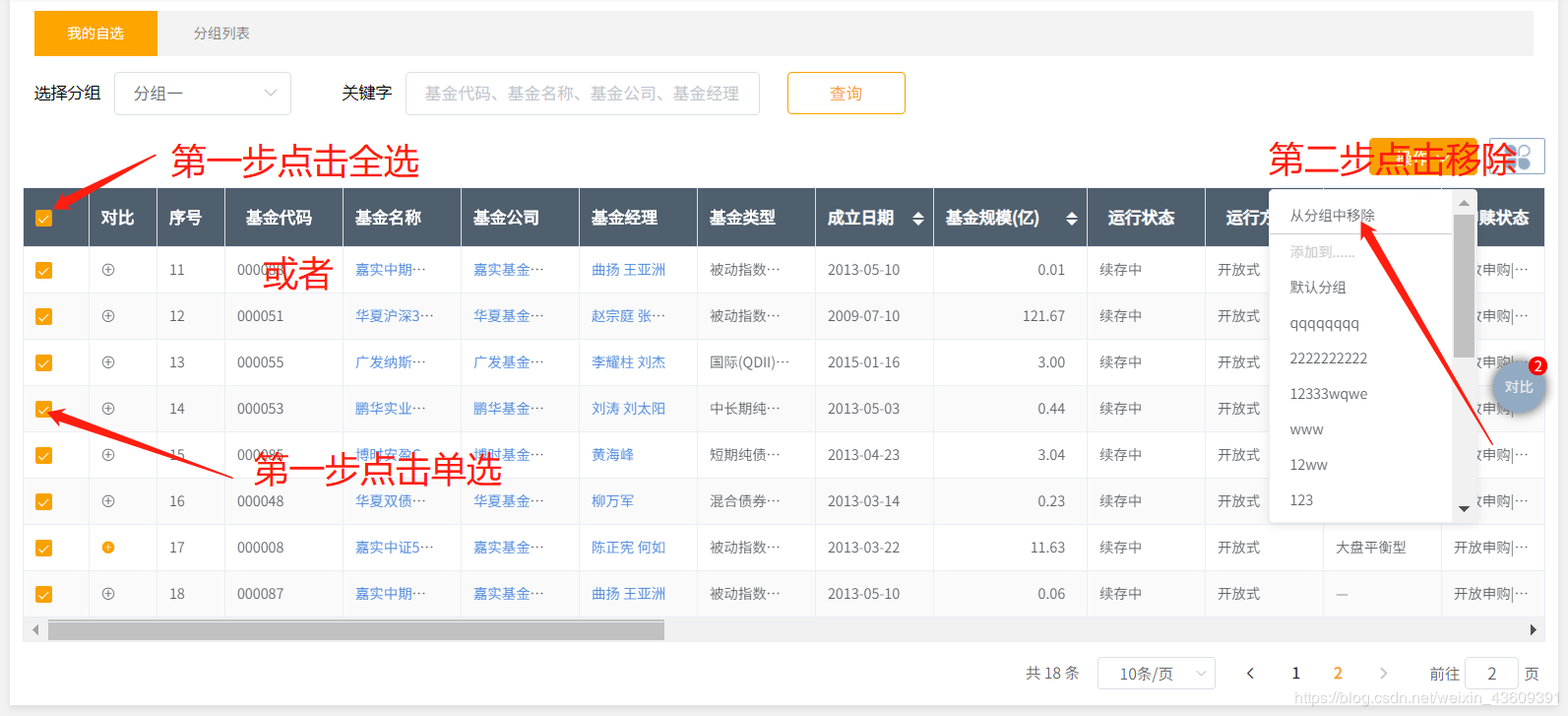Viewport: 1568px width, 716px height.
Task: Toggle the select-all checkbox in table header
Action: (43, 219)
